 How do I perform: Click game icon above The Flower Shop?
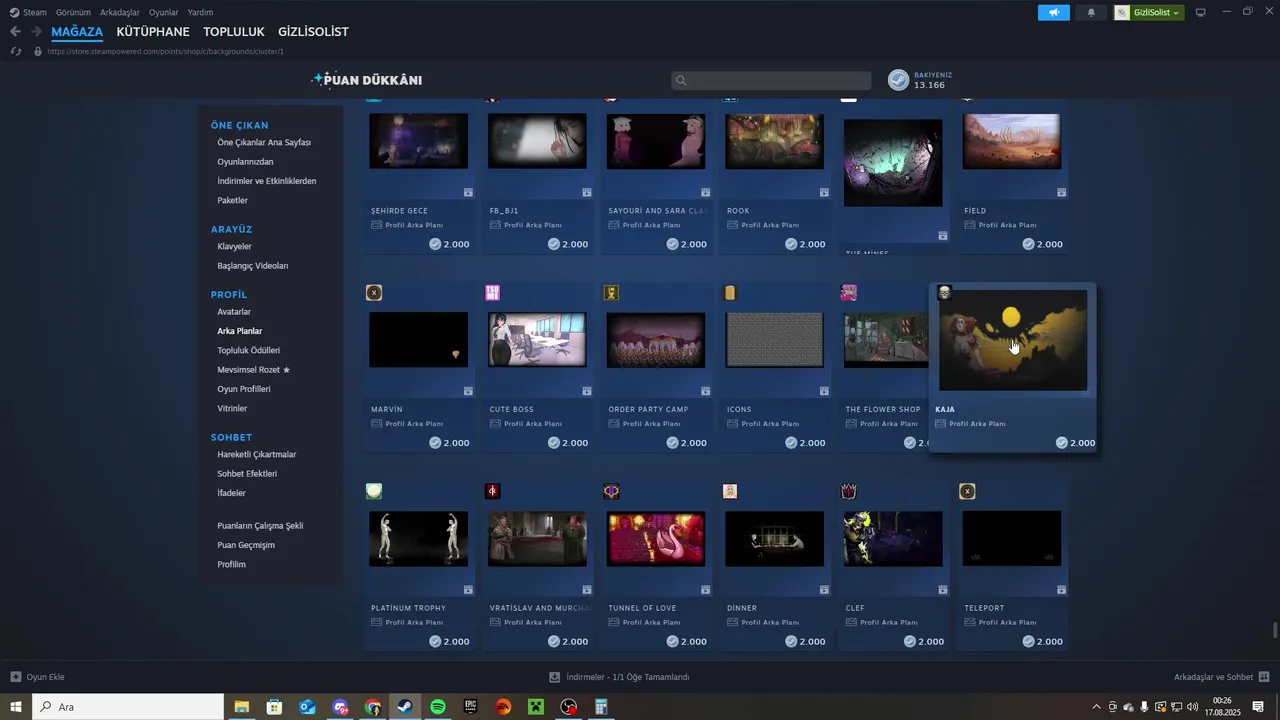click(849, 293)
